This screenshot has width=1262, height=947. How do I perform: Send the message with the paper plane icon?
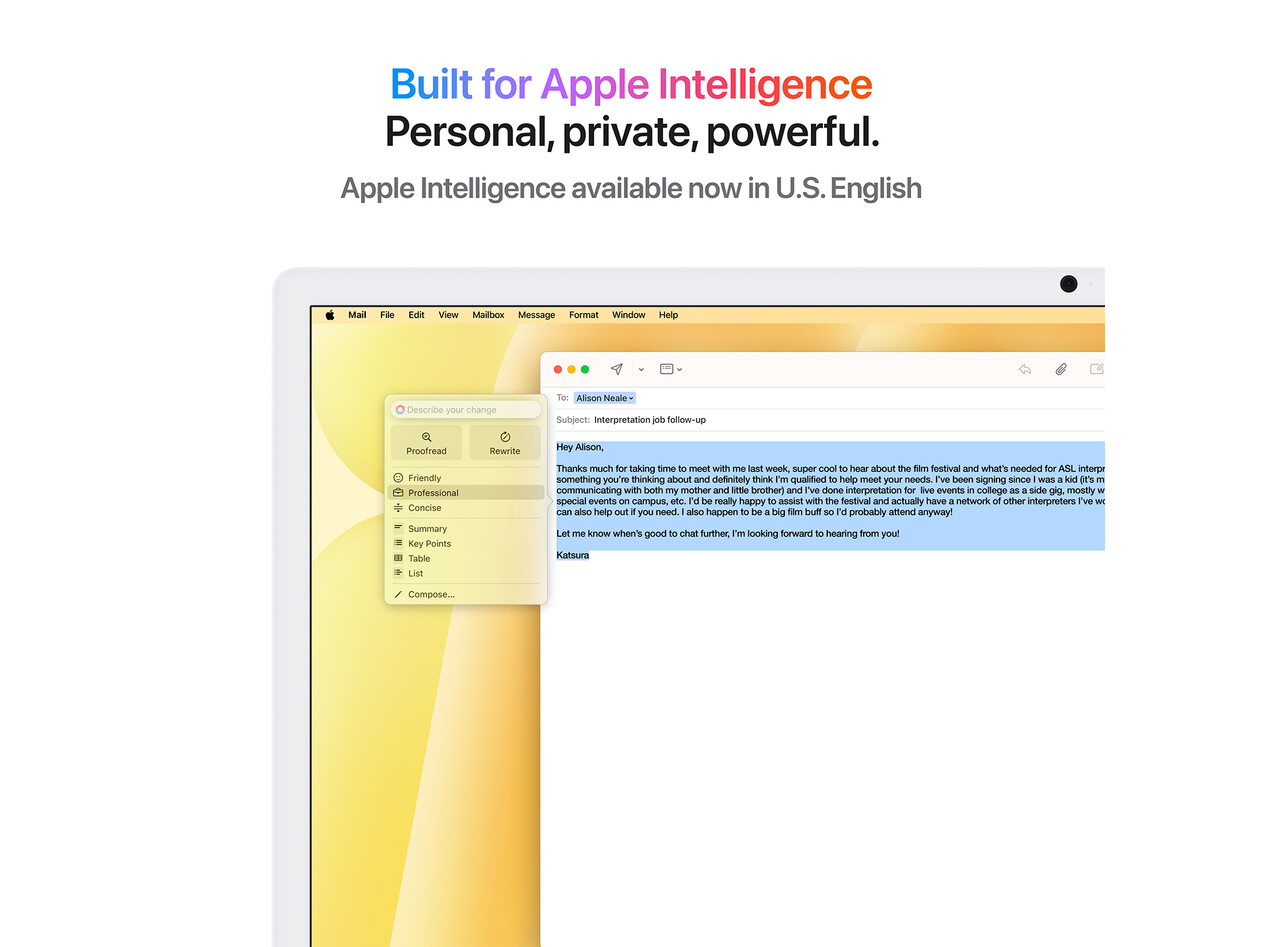pyautogui.click(x=616, y=369)
